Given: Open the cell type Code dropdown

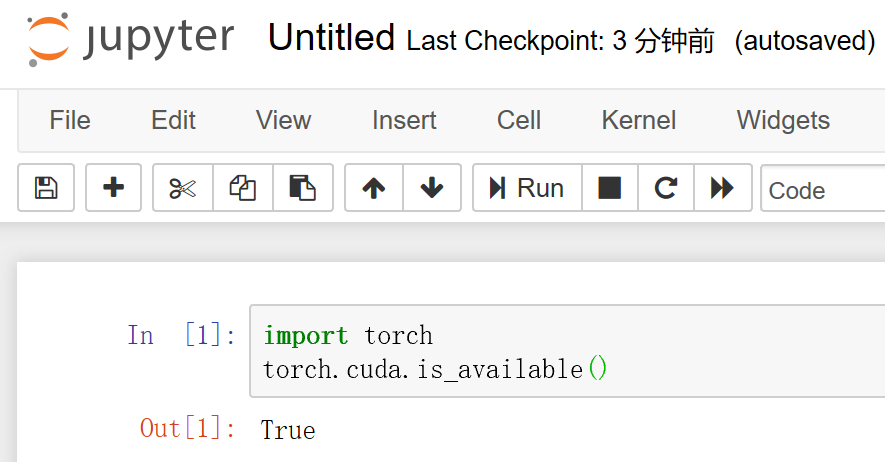Looking at the screenshot, I should pyautogui.click(x=823, y=189).
